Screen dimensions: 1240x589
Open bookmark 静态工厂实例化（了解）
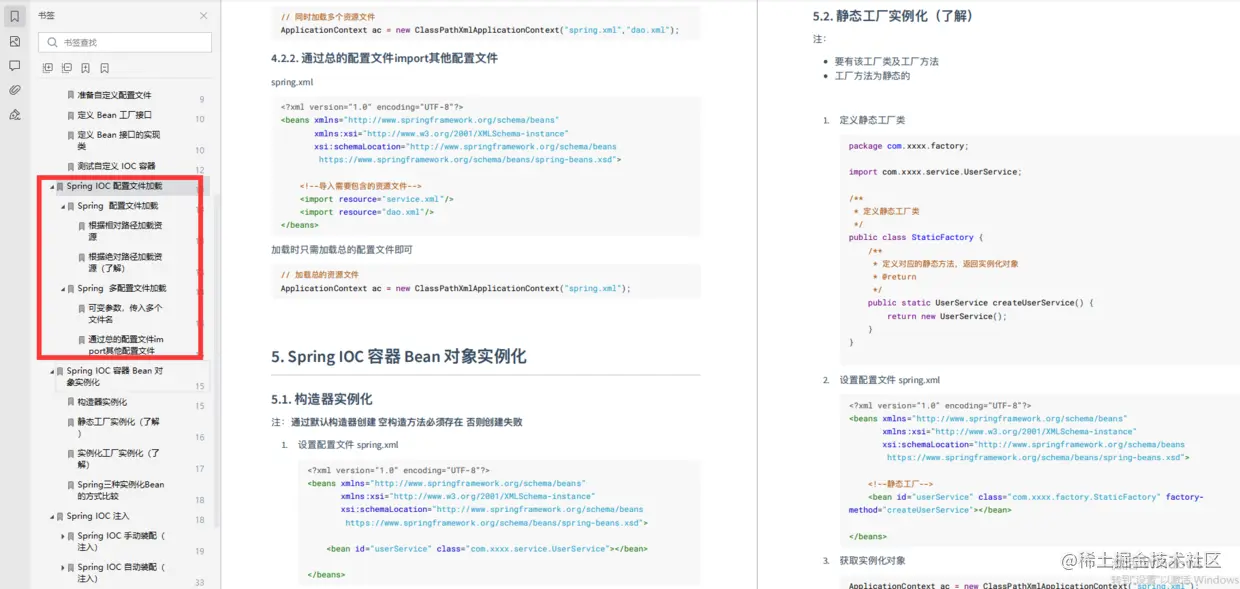pyautogui.click(x=119, y=427)
